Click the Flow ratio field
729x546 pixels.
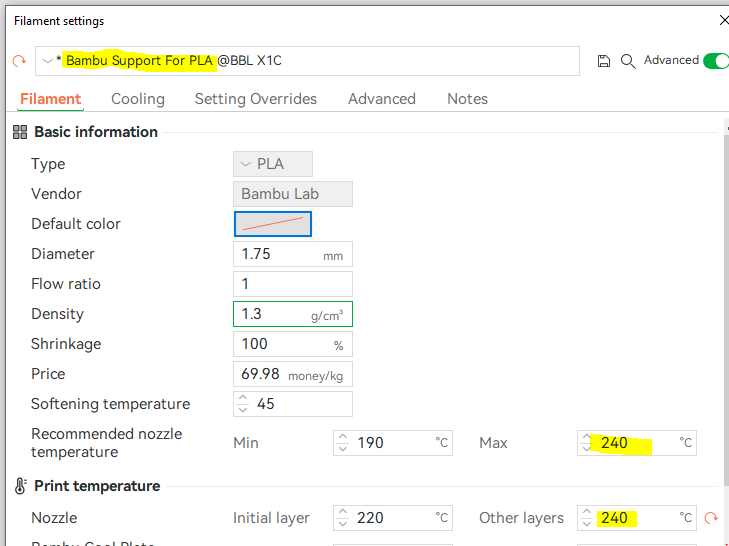click(x=292, y=284)
